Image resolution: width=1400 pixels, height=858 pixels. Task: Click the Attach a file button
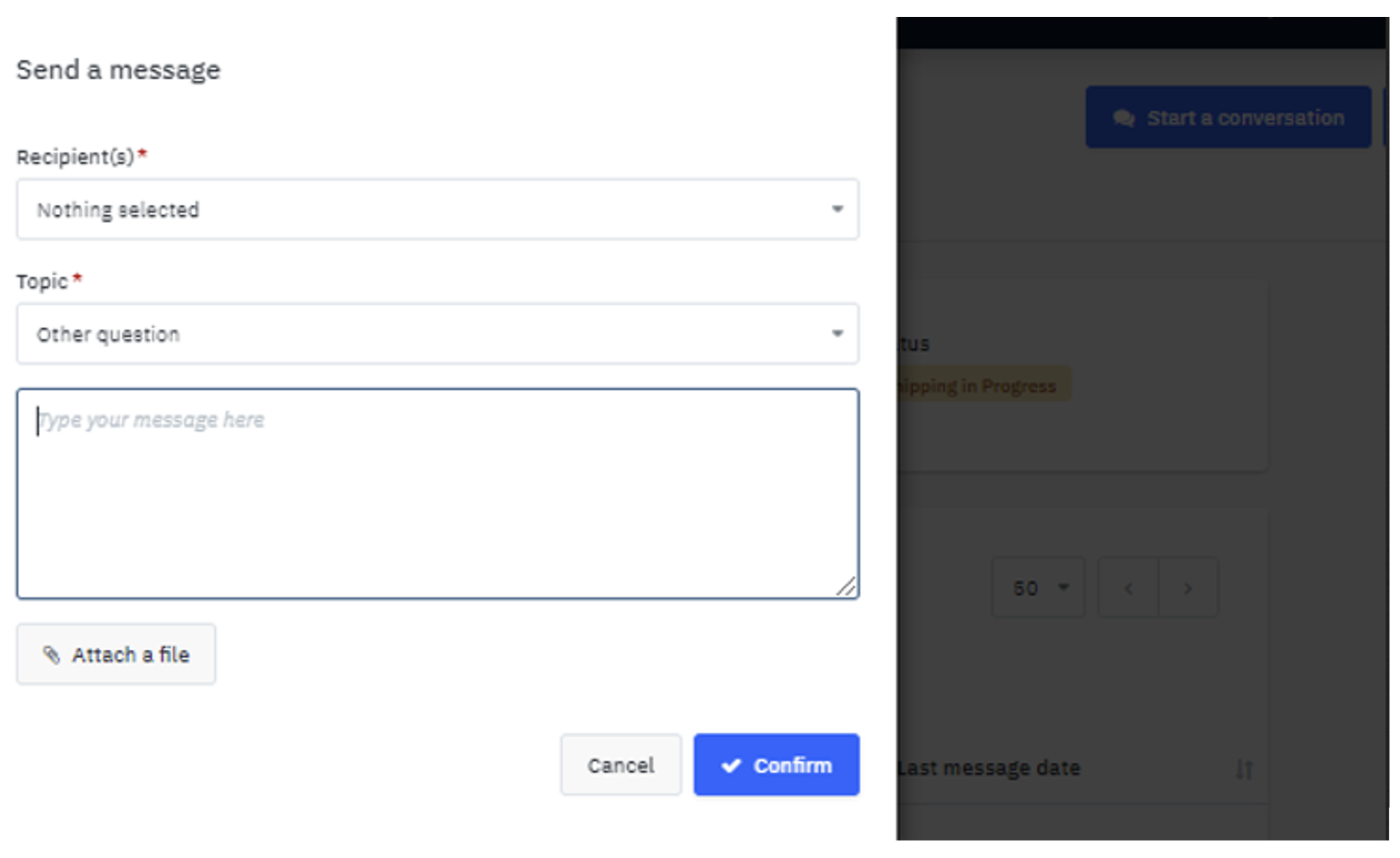pos(116,654)
